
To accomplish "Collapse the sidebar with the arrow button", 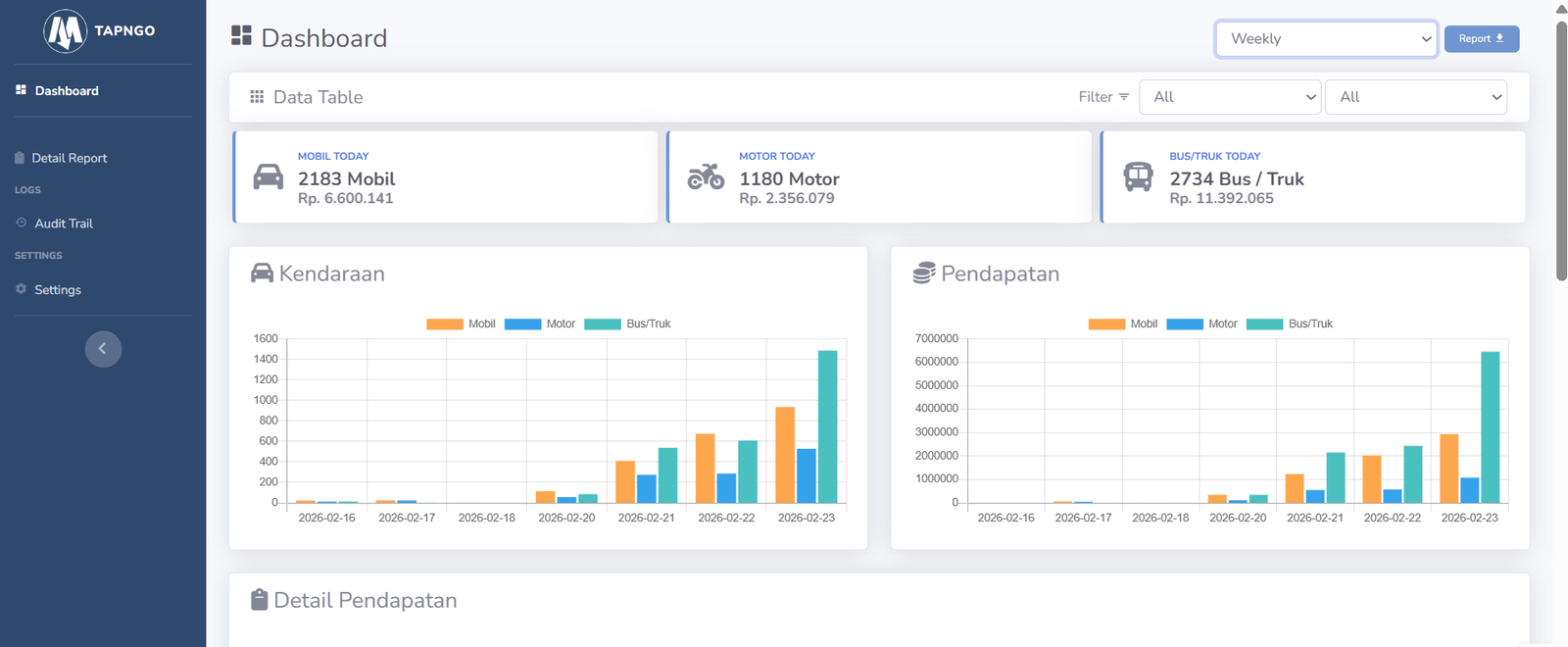I will 103,349.
